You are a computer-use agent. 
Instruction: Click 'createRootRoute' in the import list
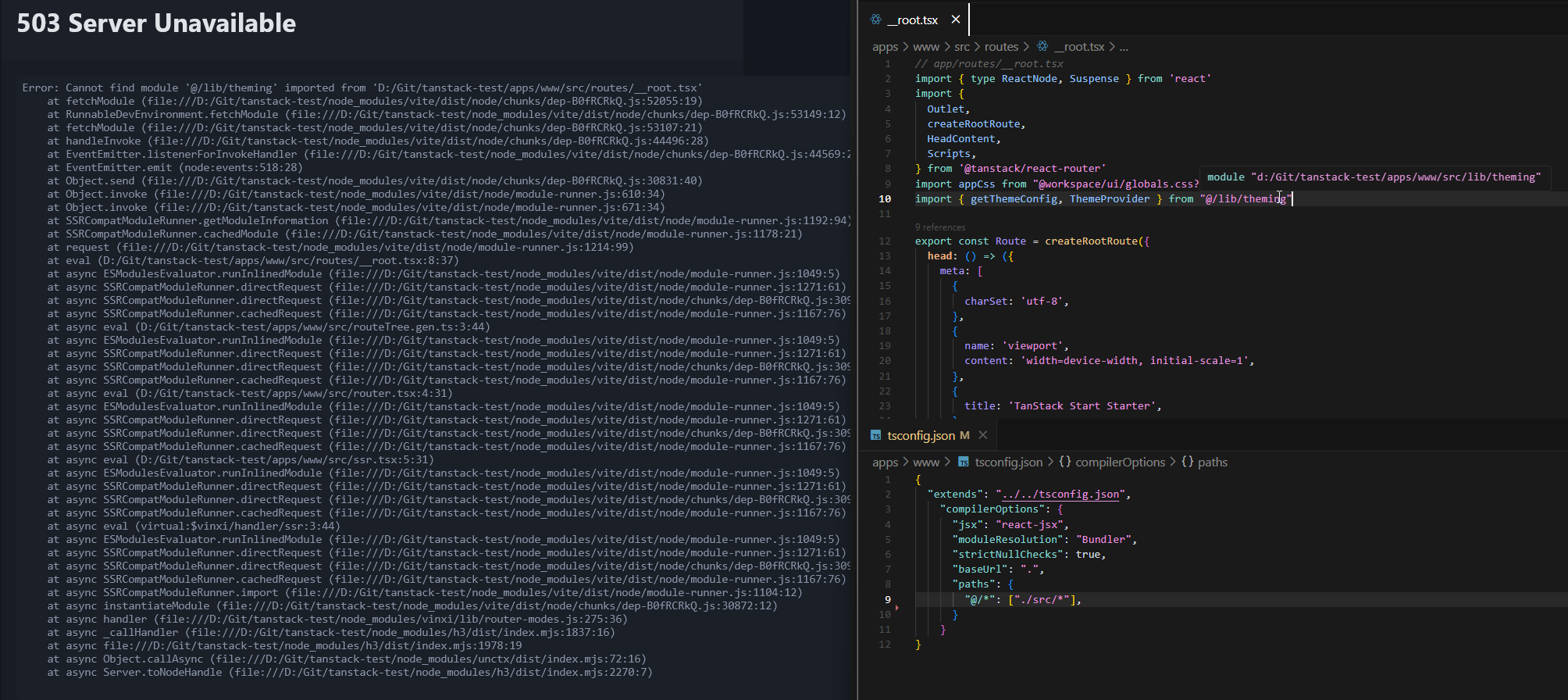click(974, 124)
